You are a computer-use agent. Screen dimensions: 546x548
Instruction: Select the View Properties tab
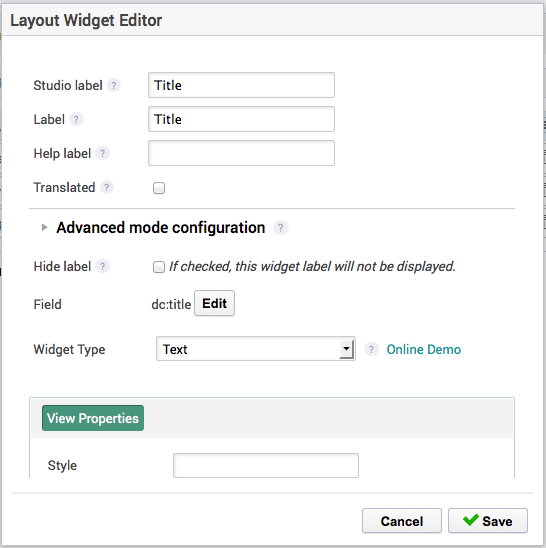point(93,418)
